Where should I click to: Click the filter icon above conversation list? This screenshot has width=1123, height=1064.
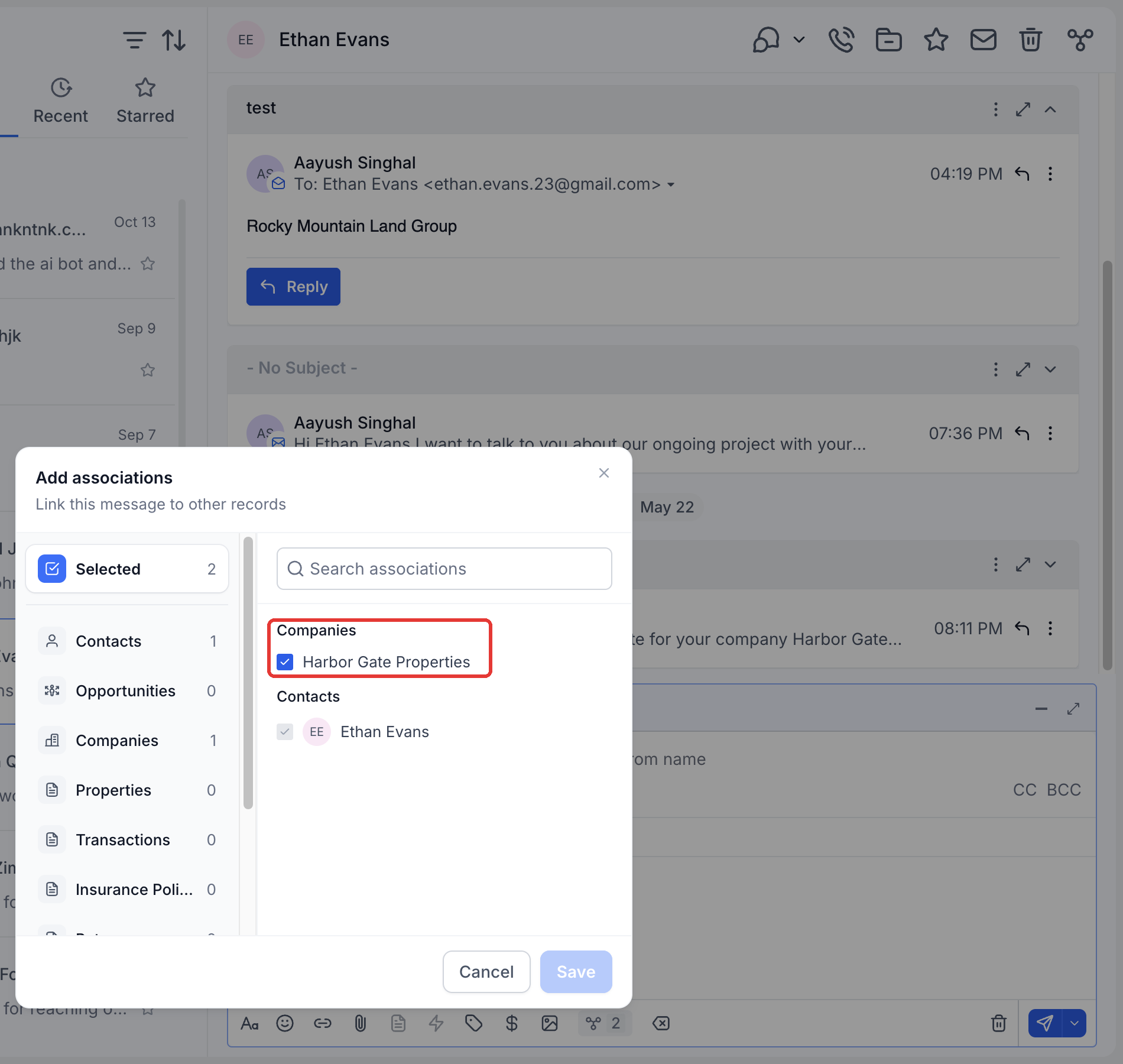[x=134, y=40]
